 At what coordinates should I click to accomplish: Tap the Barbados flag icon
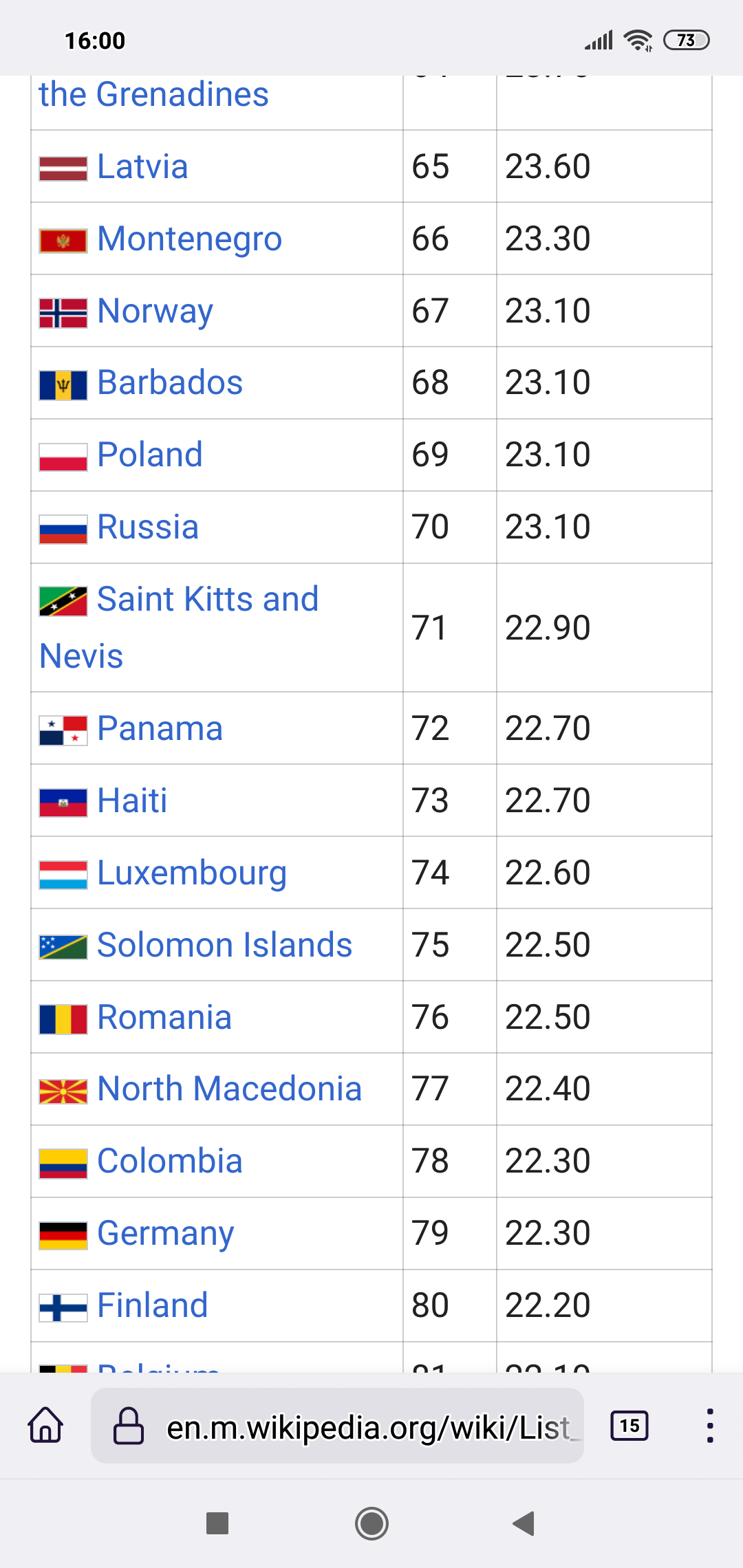(x=63, y=385)
